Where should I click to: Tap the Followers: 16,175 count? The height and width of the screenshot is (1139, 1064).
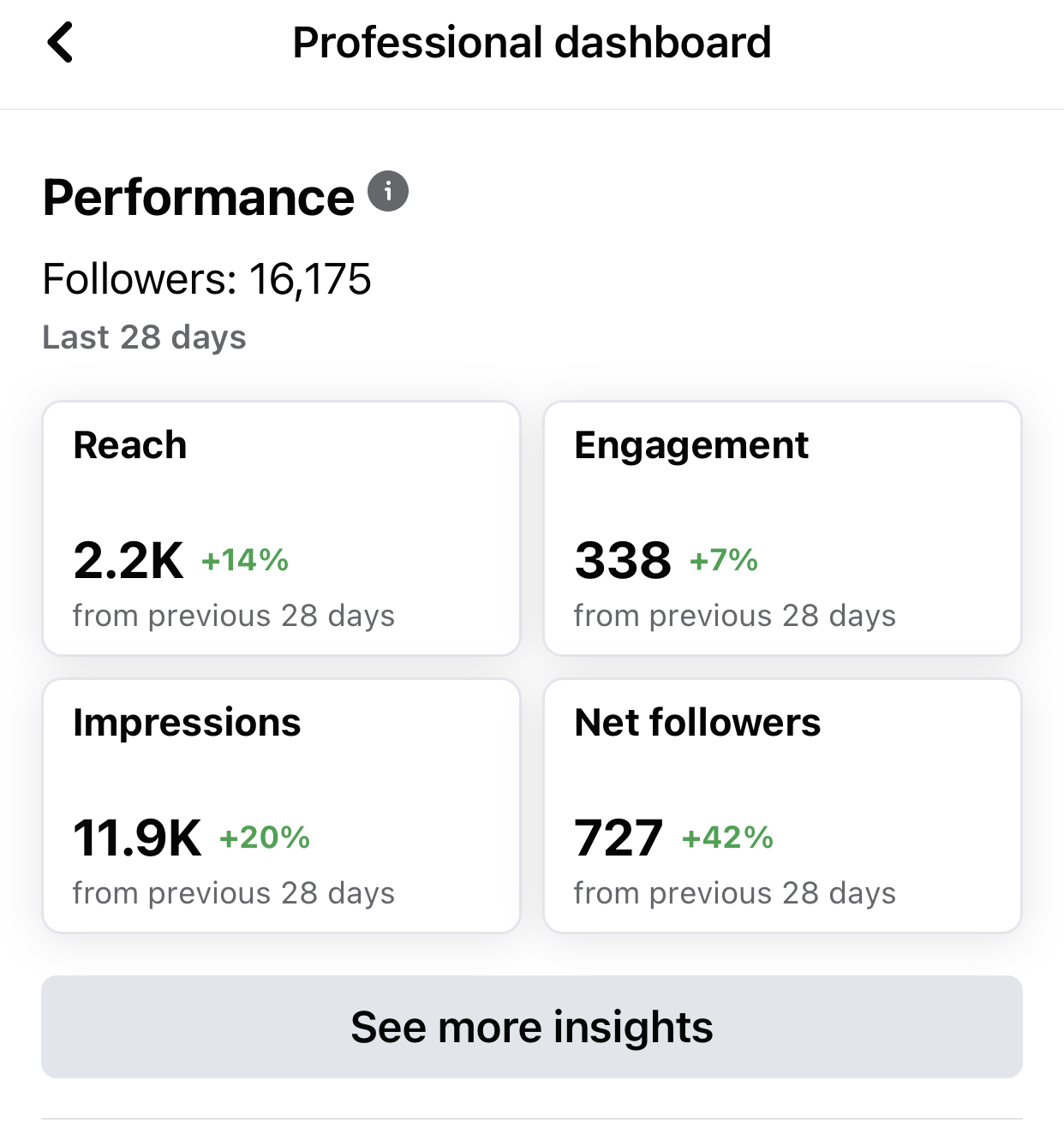206,279
